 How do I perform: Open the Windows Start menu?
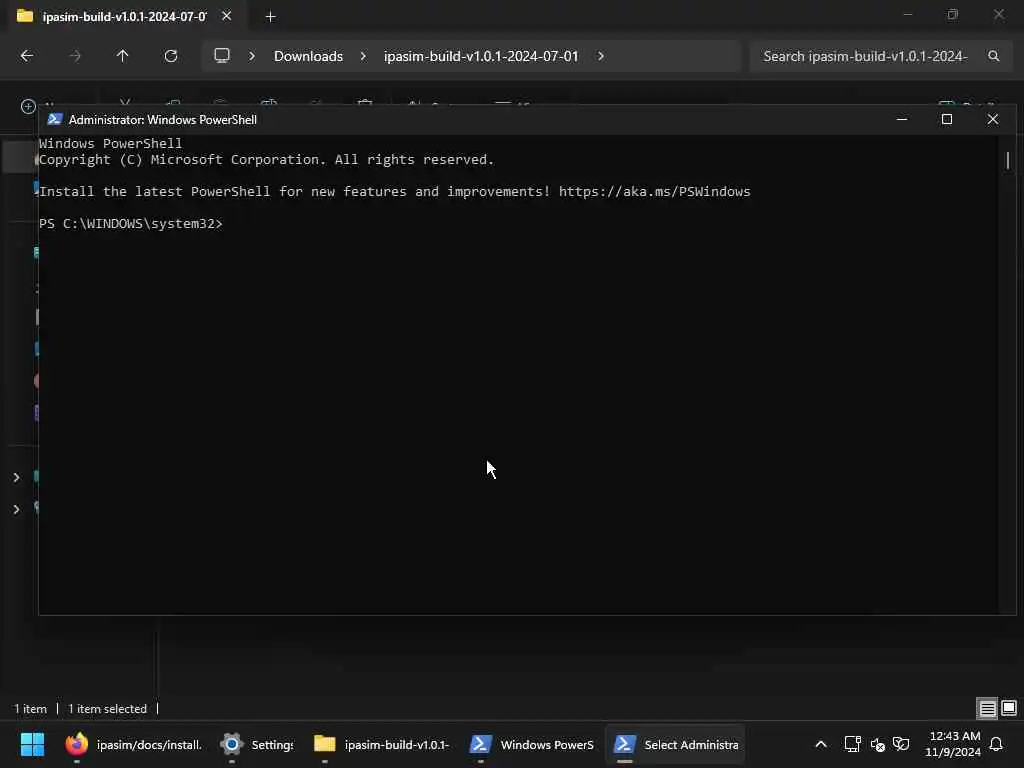32,744
